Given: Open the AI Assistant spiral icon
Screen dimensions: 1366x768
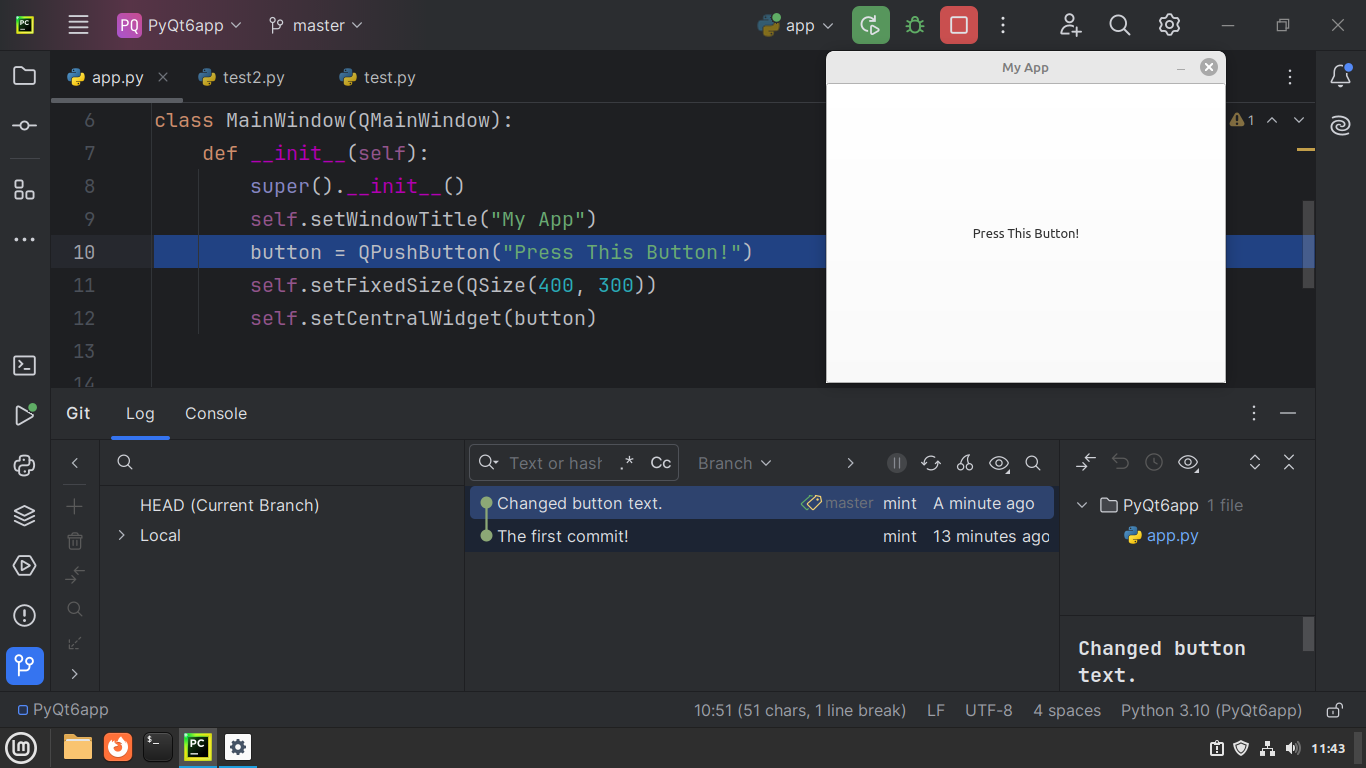Looking at the screenshot, I should 1340,126.
